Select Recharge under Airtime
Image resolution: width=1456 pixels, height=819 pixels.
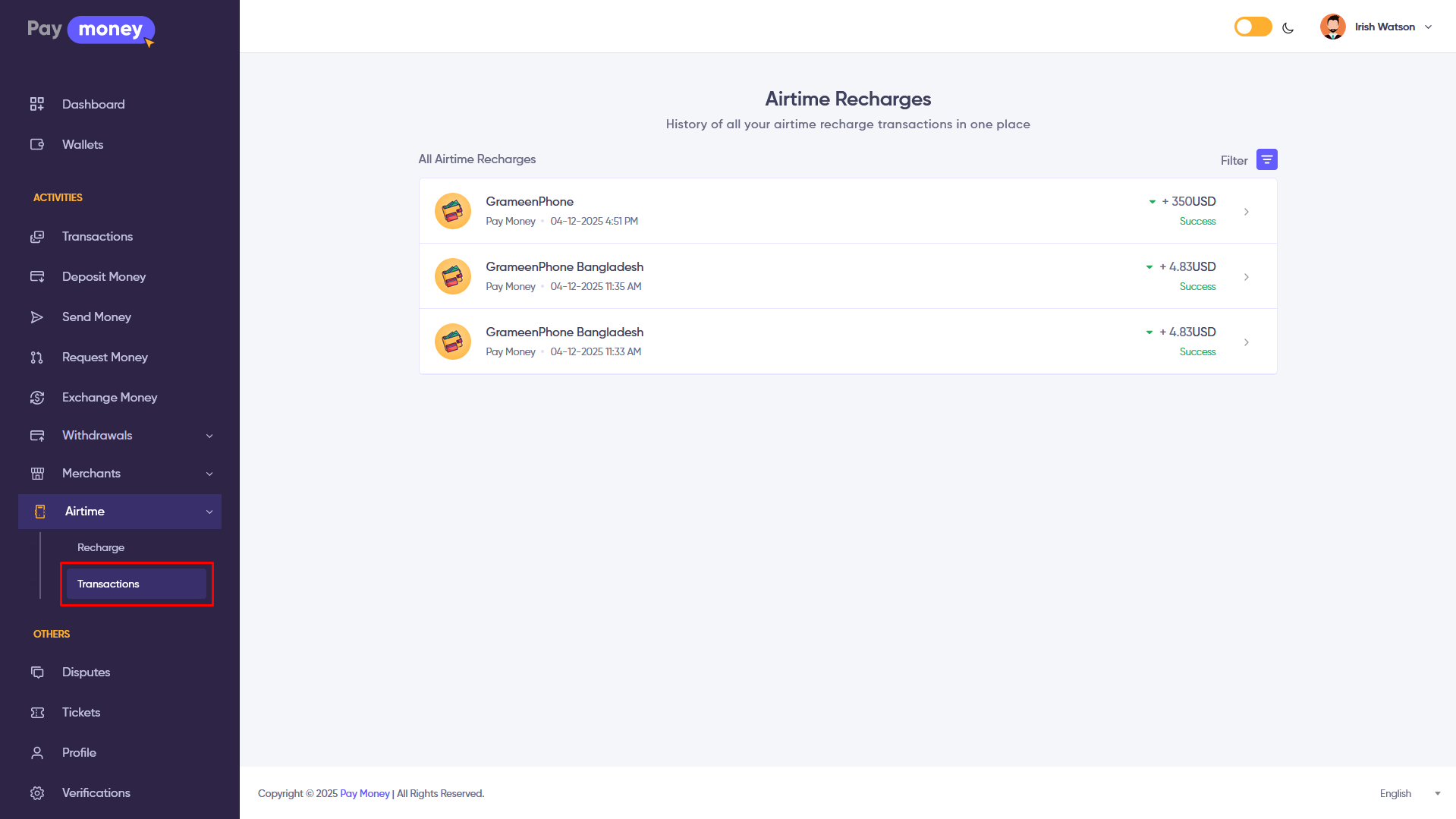coord(101,547)
